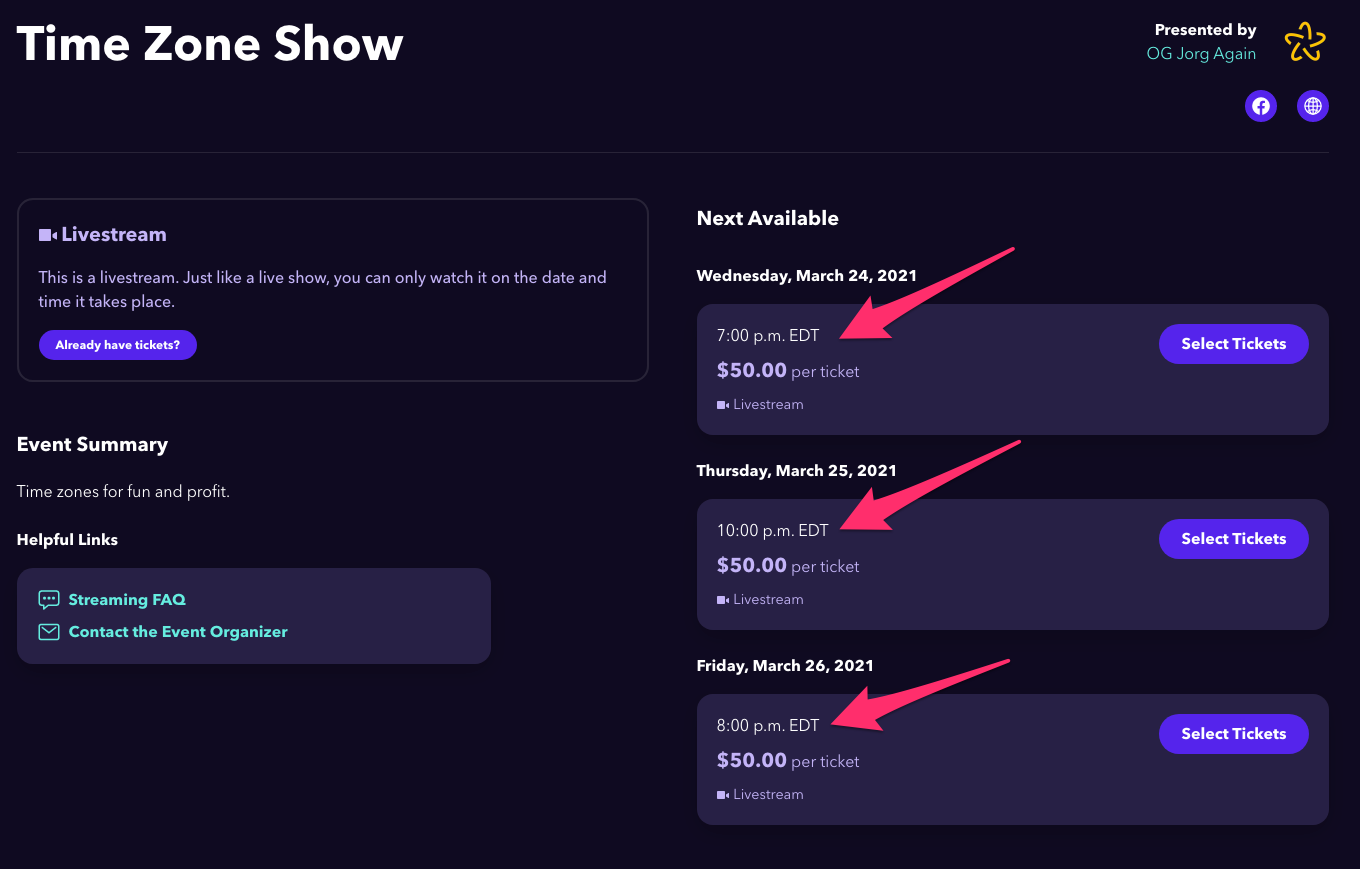The height and width of the screenshot is (869, 1360).
Task: Click the $50.00 price in the Wednesday card
Action: pyautogui.click(x=752, y=371)
